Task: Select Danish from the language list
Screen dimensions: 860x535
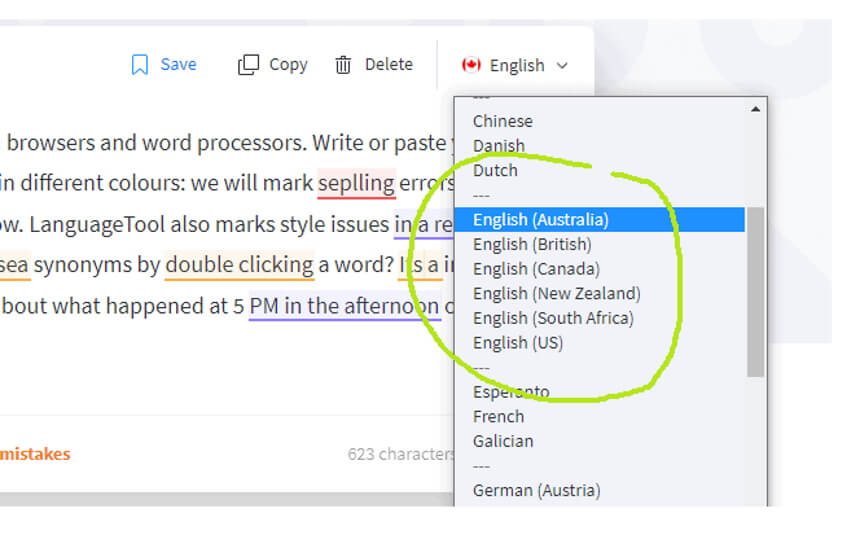Action: click(499, 145)
